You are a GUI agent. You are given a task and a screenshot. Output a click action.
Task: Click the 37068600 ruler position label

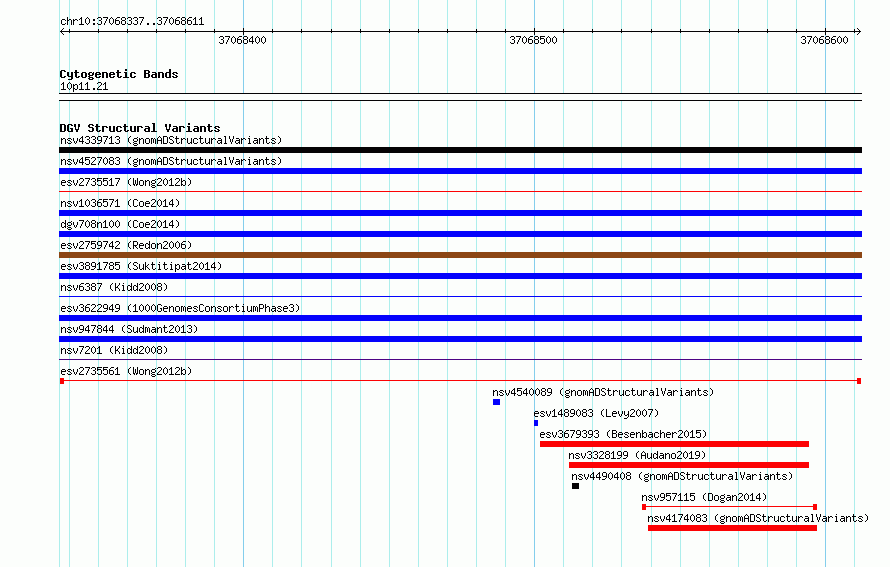824,40
